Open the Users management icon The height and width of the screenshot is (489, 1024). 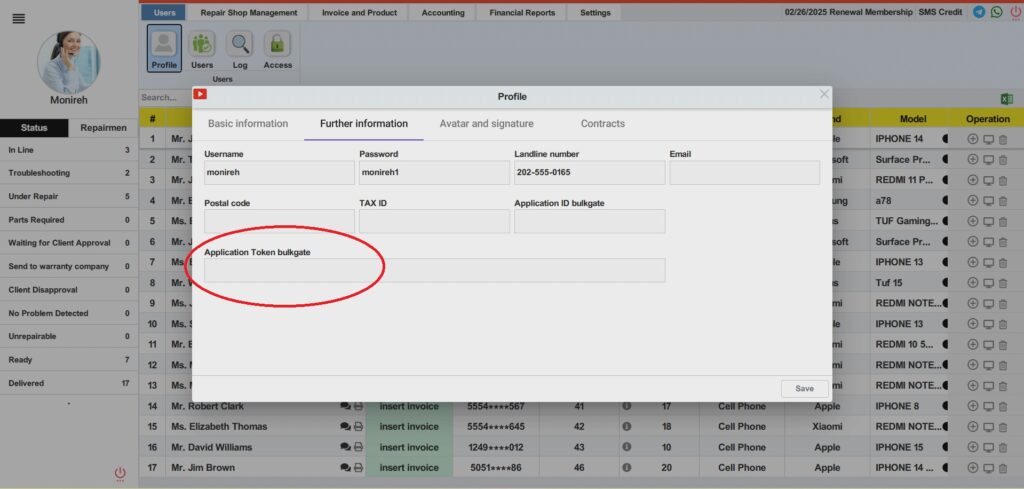click(x=202, y=47)
